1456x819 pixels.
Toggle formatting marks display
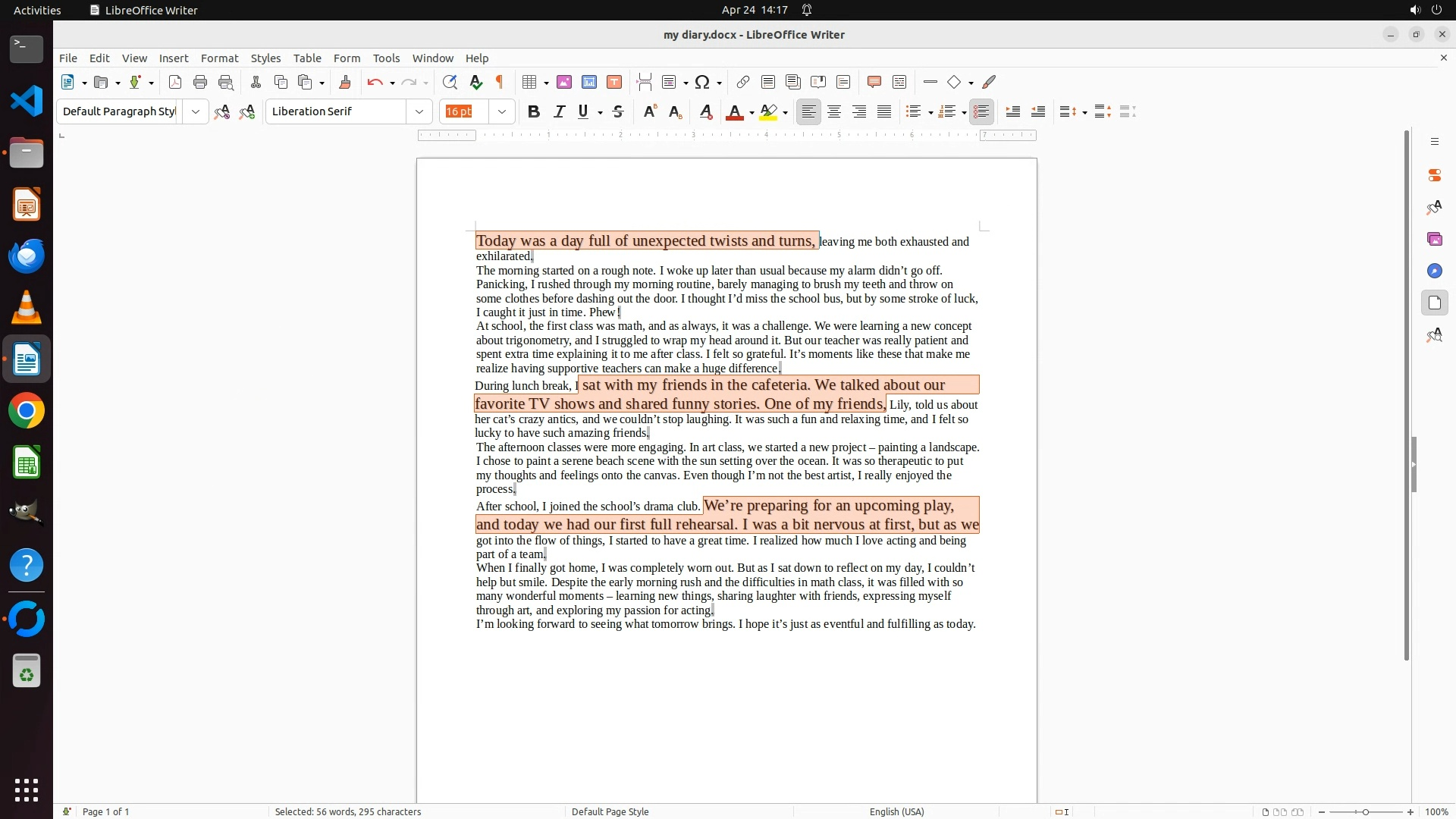(500, 83)
